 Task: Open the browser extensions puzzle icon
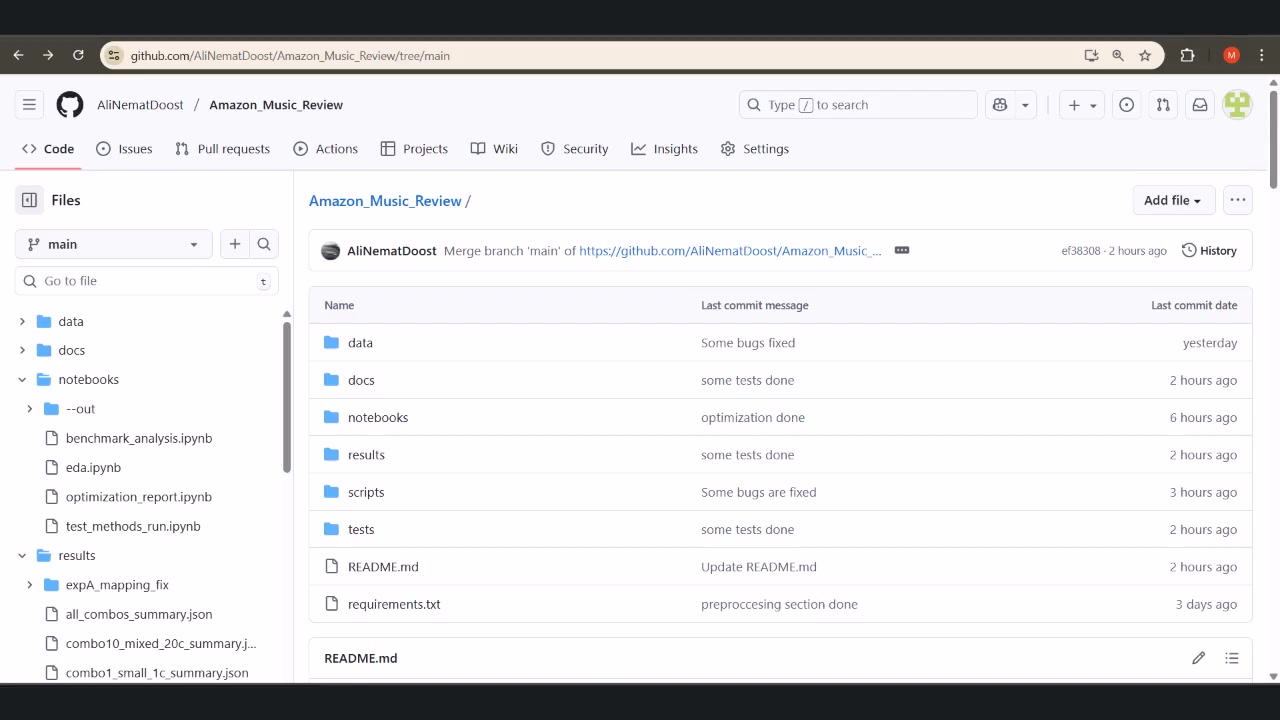1188,56
